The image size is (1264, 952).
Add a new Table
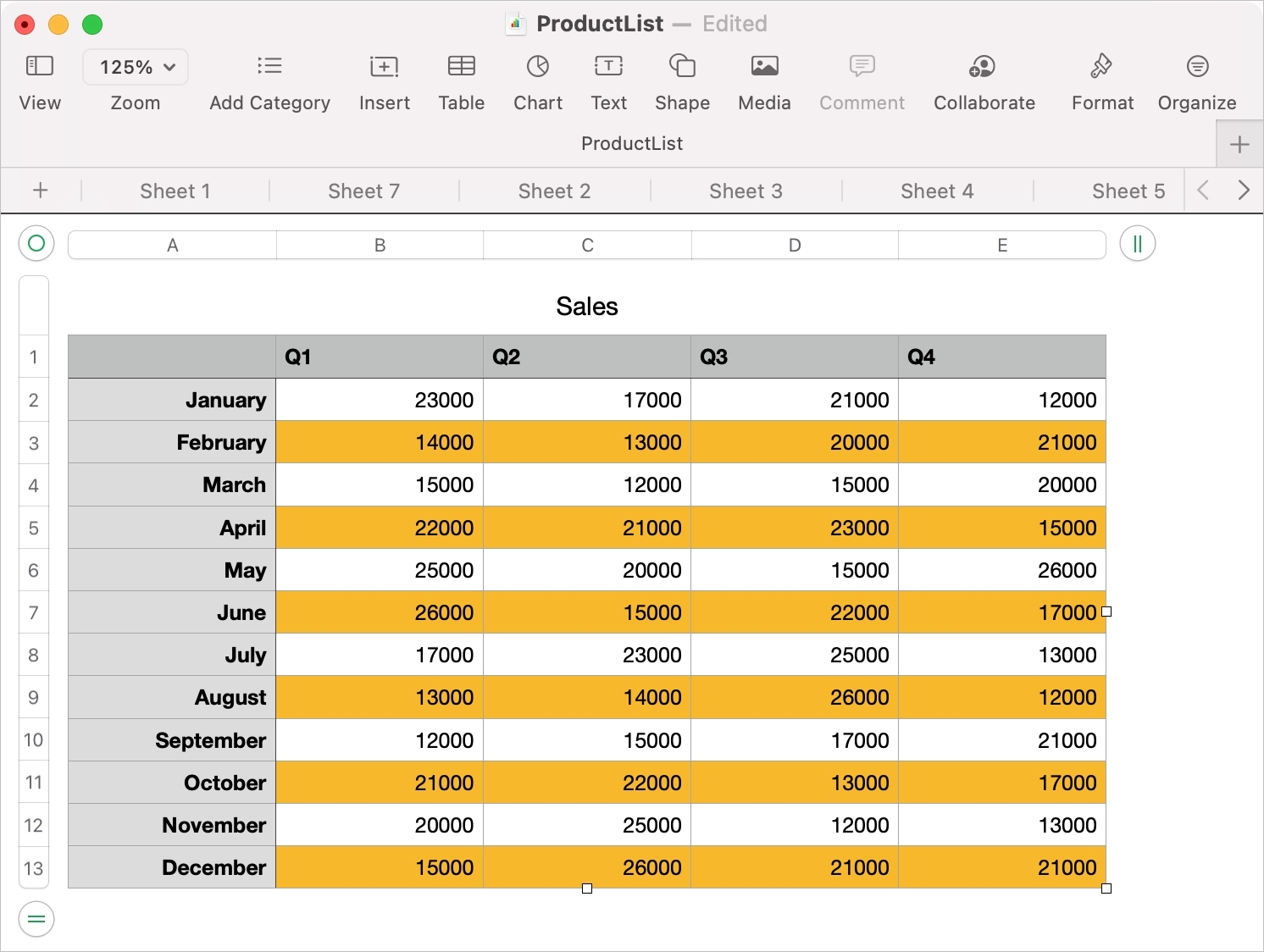click(x=461, y=66)
